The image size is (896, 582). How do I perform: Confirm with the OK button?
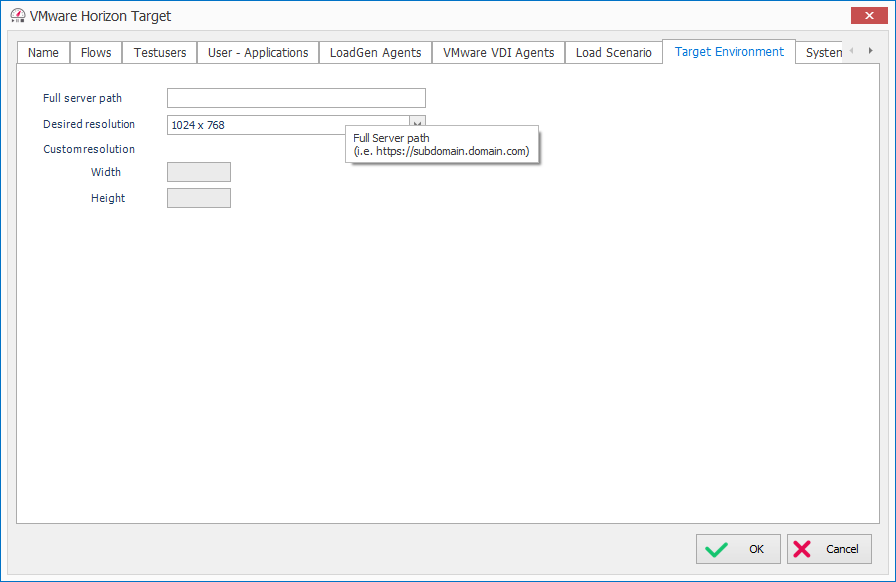tap(738, 549)
